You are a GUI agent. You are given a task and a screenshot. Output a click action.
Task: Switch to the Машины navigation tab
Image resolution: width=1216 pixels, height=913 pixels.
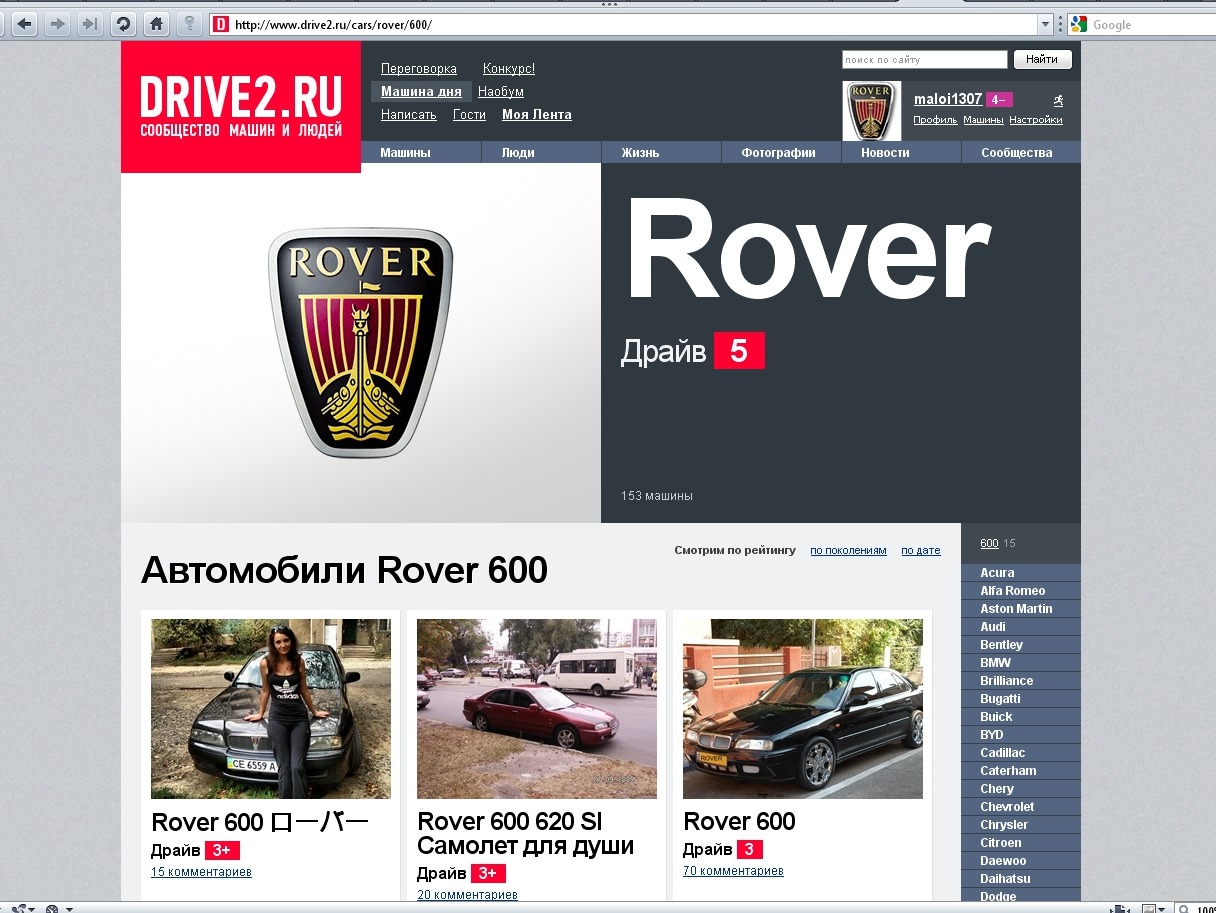coord(421,153)
